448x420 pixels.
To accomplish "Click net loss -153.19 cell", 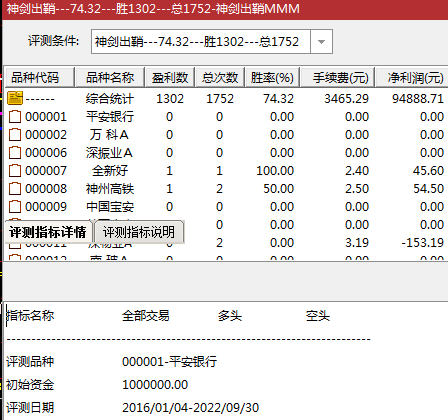I will (422, 243).
